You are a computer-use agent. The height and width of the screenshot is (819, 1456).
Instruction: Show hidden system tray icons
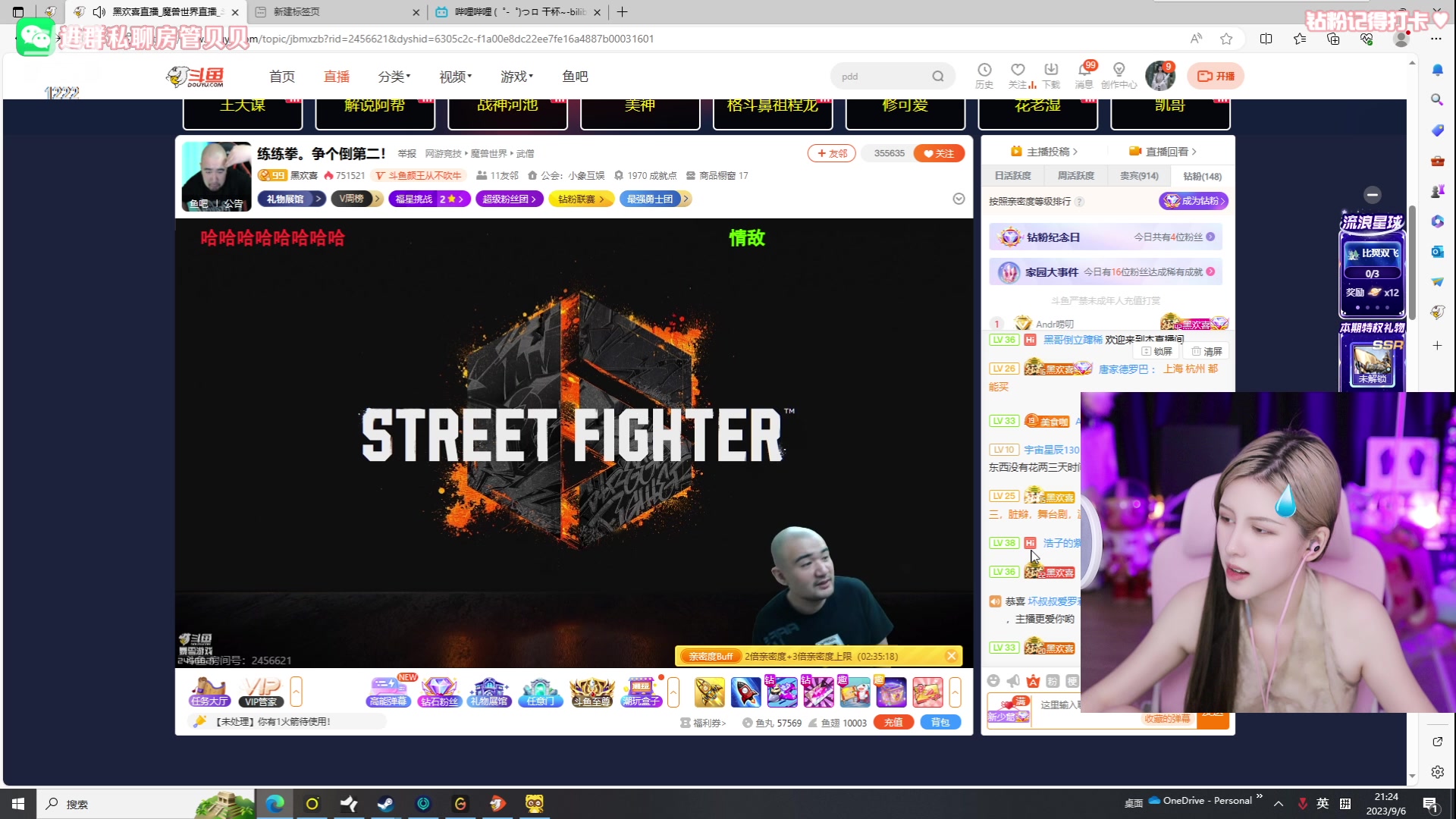pyautogui.click(x=1279, y=804)
